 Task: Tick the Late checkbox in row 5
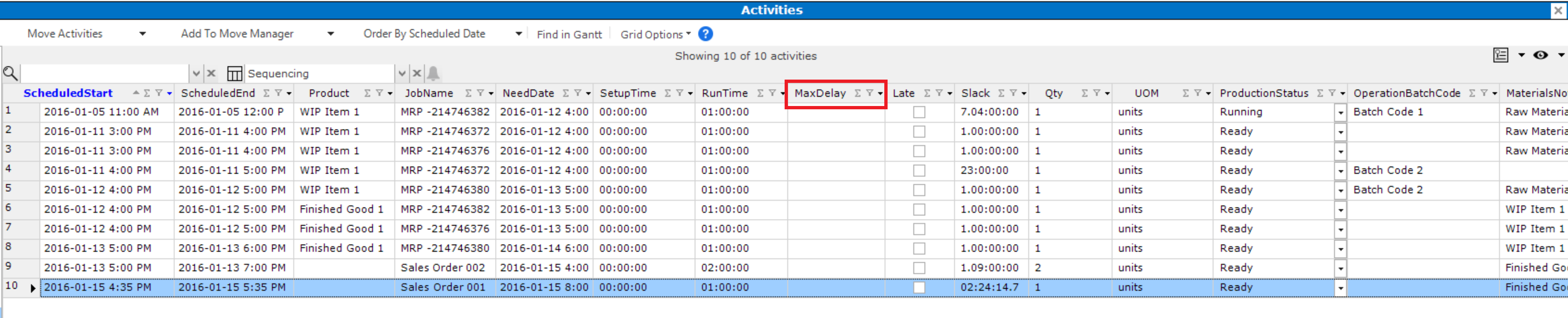click(919, 190)
